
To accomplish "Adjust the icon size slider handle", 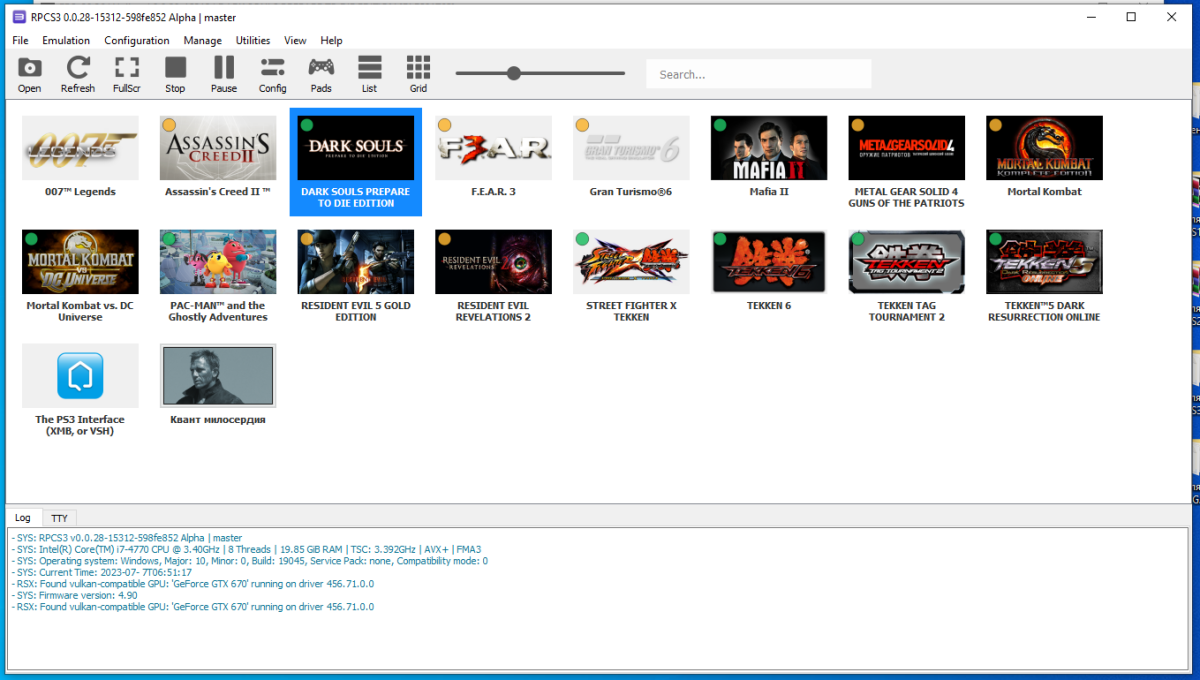I will 514,73.
